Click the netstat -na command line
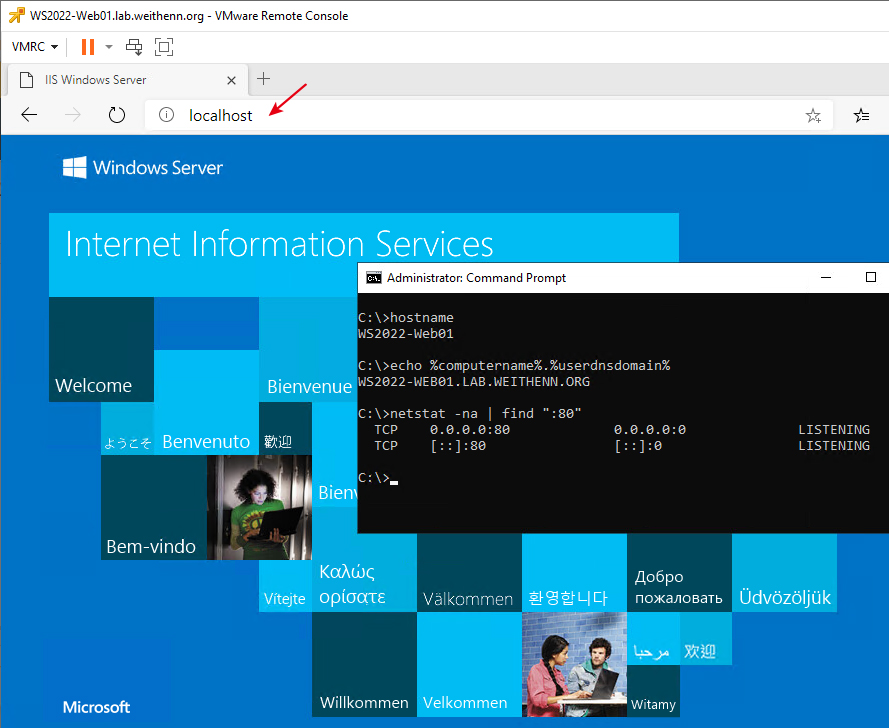Image resolution: width=889 pixels, height=728 pixels. click(x=470, y=413)
